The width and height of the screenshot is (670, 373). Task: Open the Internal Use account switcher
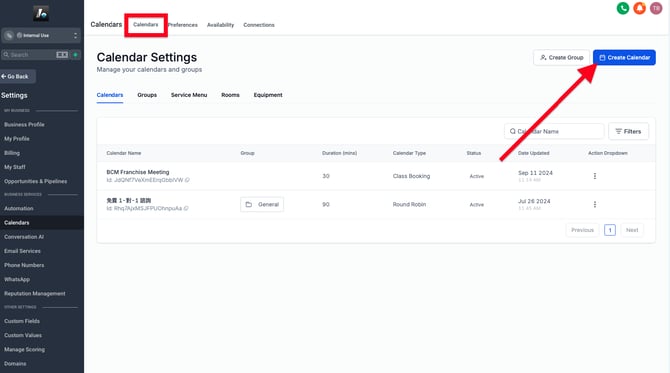[41, 35]
